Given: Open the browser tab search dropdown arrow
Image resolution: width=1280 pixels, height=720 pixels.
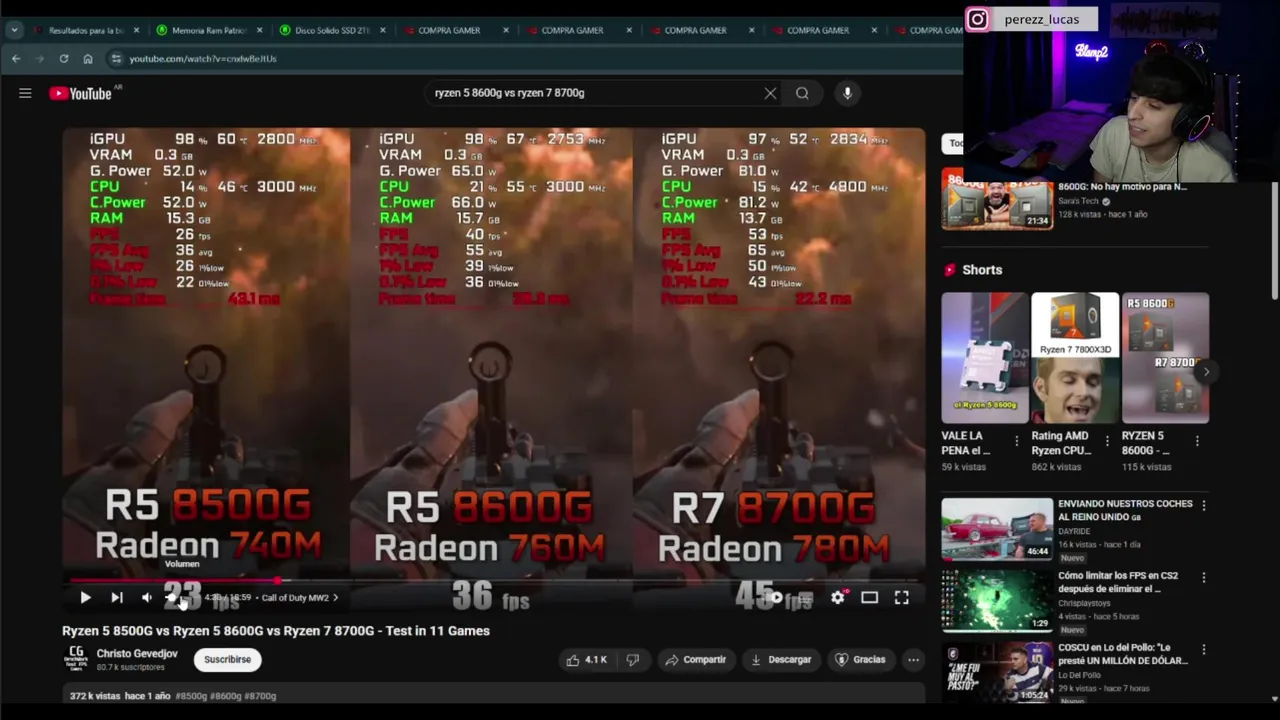Looking at the screenshot, I should point(14,30).
